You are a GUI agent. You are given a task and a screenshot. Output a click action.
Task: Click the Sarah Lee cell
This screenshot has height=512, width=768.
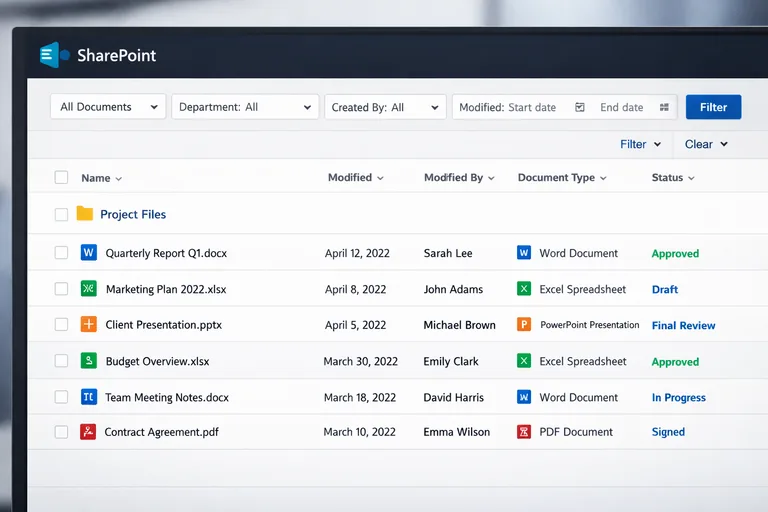pyautogui.click(x=448, y=253)
